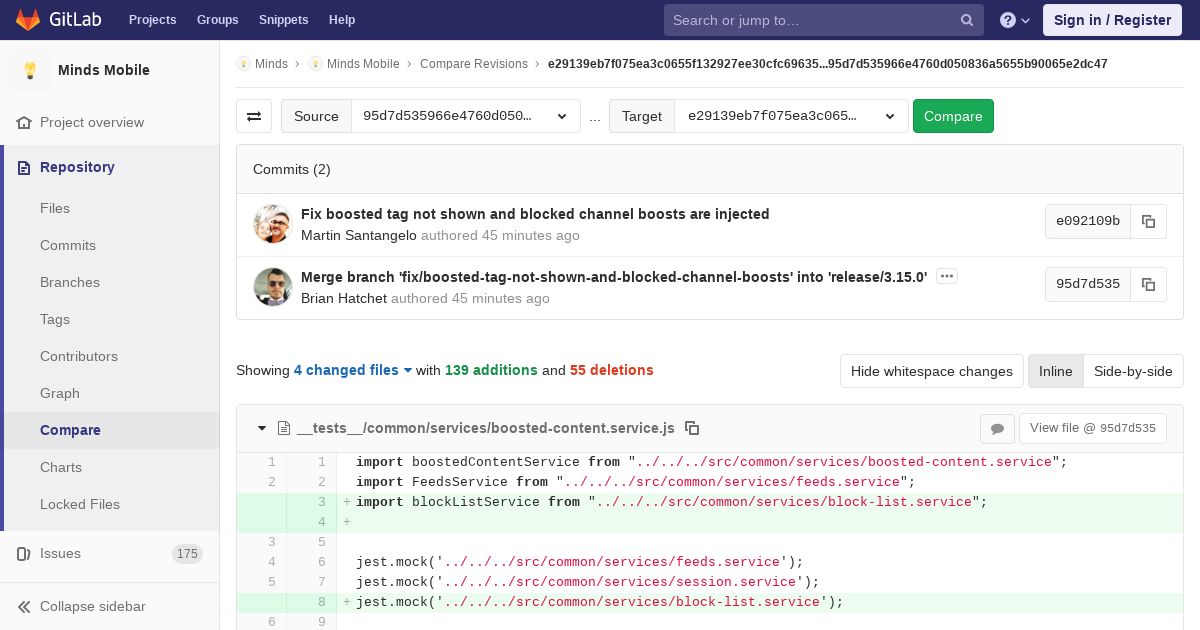Click the GitLab fox logo
This screenshot has height=630, width=1200.
[x=28, y=20]
